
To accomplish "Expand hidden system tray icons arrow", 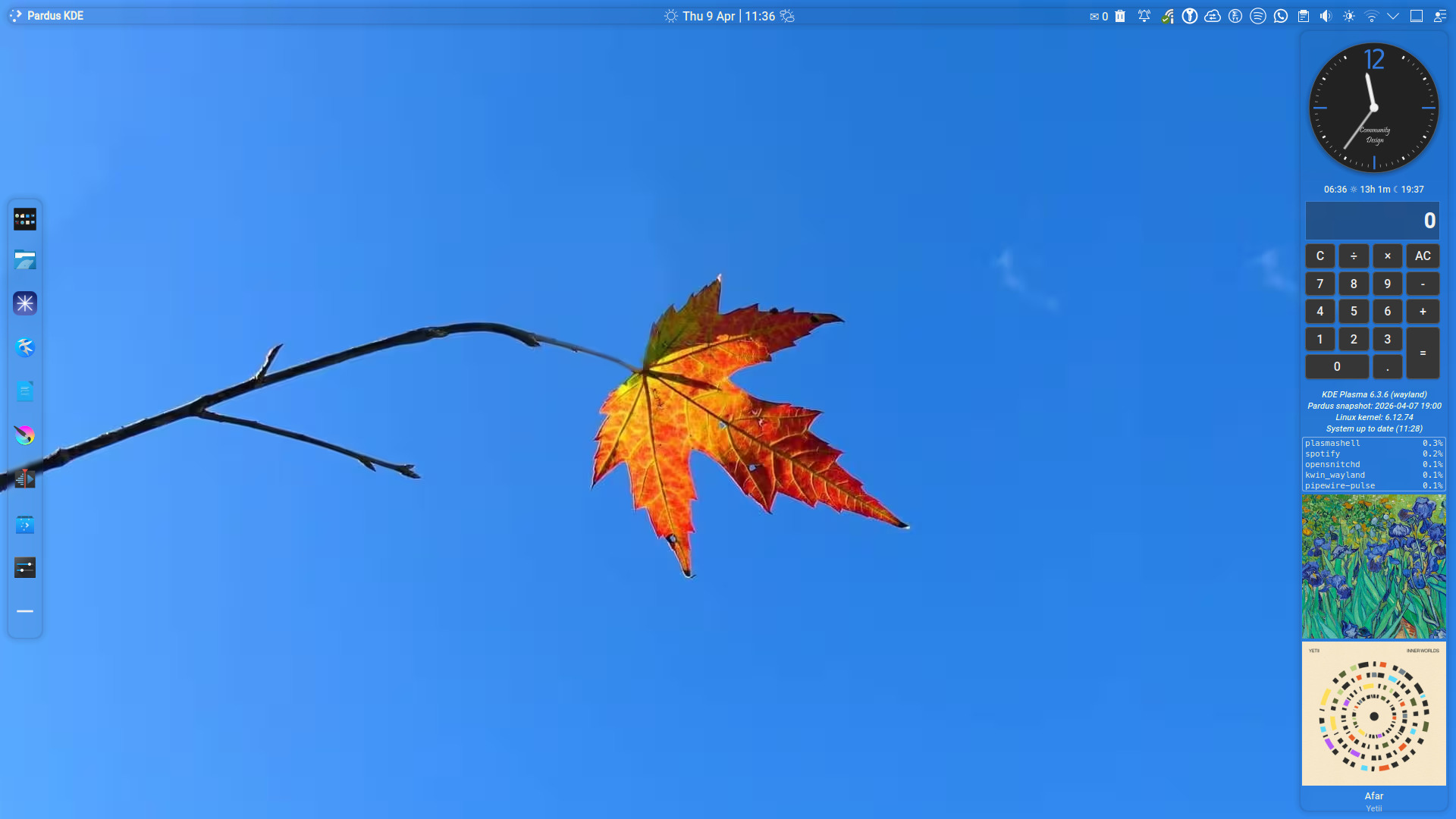I will point(1393,16).
